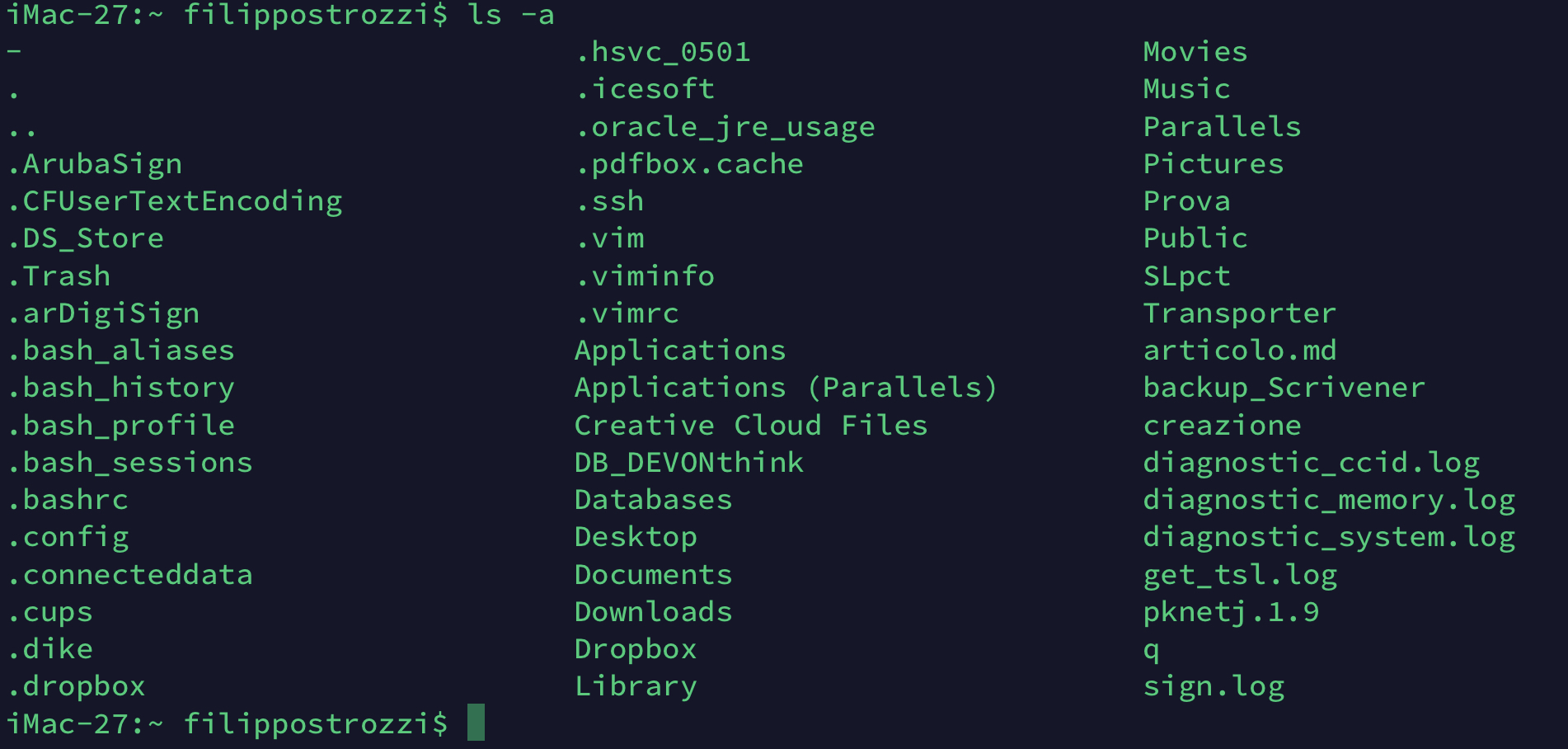The height and width of the screenshot is (749, 1568).
Task: Click the .CFUserTextEncoding file name
Action: coord(175,201)
